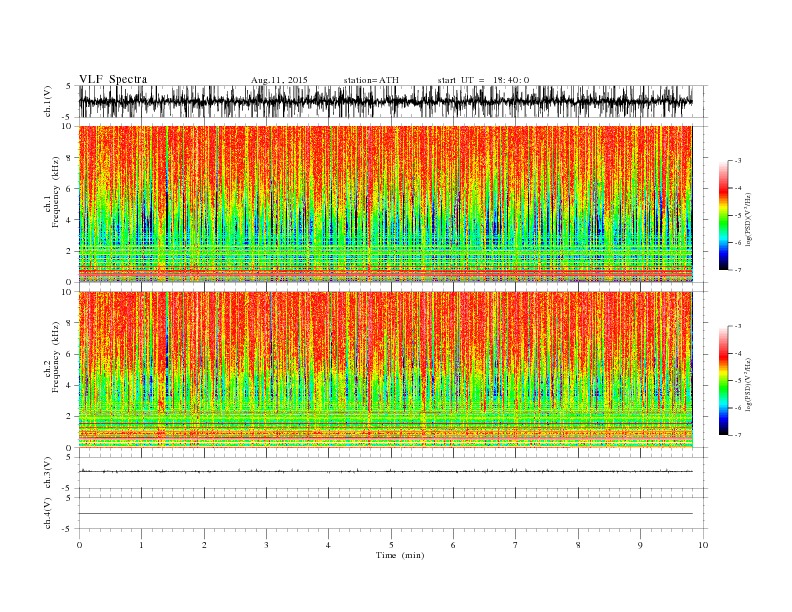
Task: Click the "ch.3(V)" axis label
Action: pos(48,473)
